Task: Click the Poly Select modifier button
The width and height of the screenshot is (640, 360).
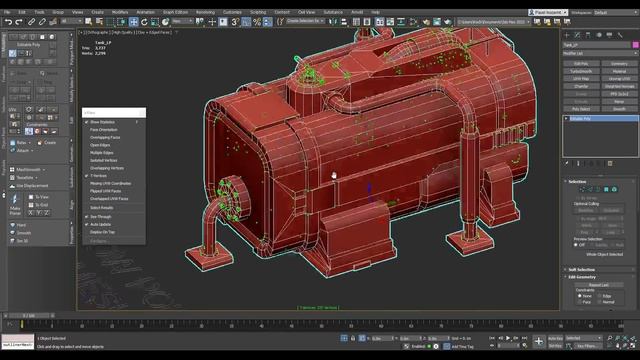Action: 581,109
